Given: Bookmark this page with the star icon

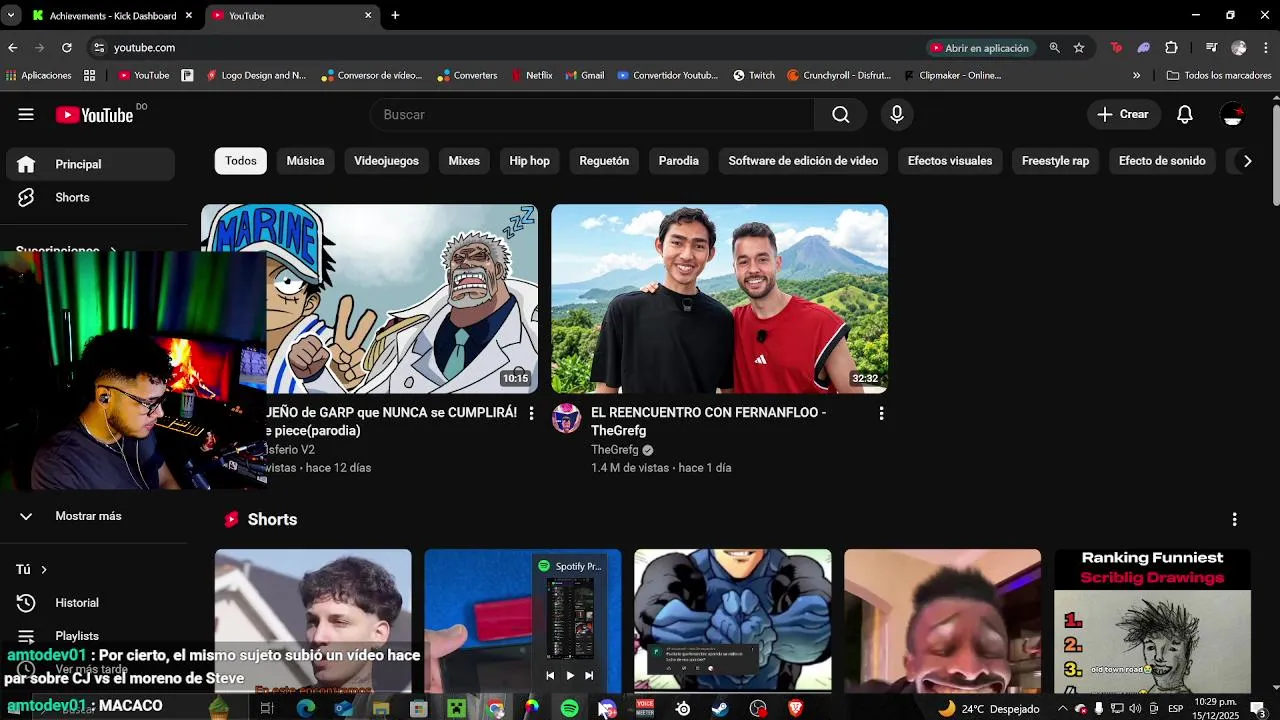Looking at the screenshot, I should coord(1079,47).
